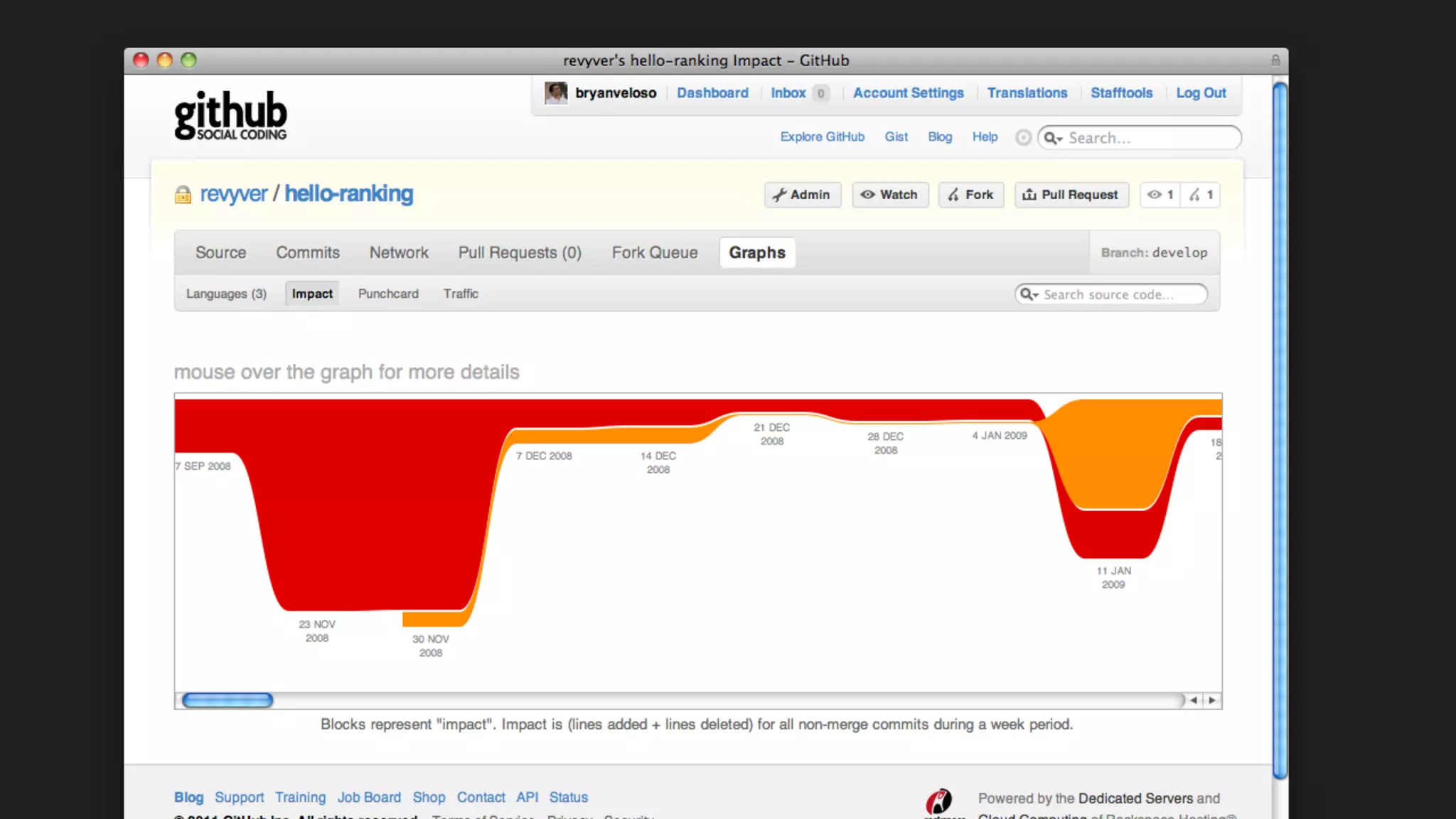1456x819 pixels.
Task: Select the Punchcard graph subtab
Action: pyautogui.click(x=388, y=294)
